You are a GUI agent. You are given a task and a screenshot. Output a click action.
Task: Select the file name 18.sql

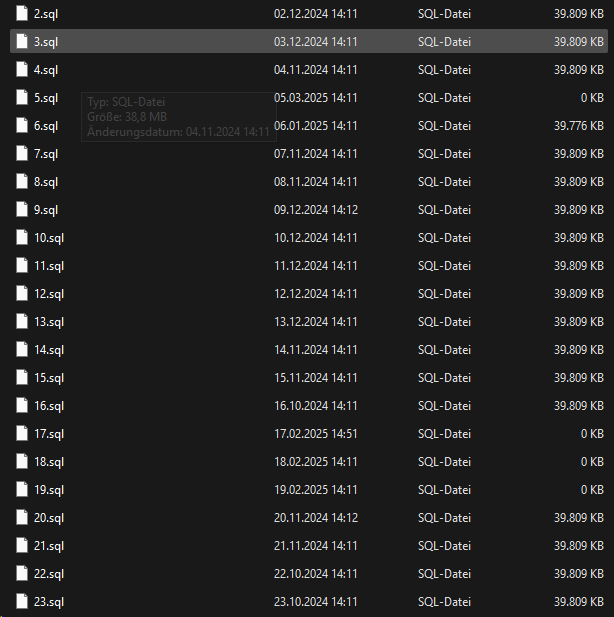49,462
